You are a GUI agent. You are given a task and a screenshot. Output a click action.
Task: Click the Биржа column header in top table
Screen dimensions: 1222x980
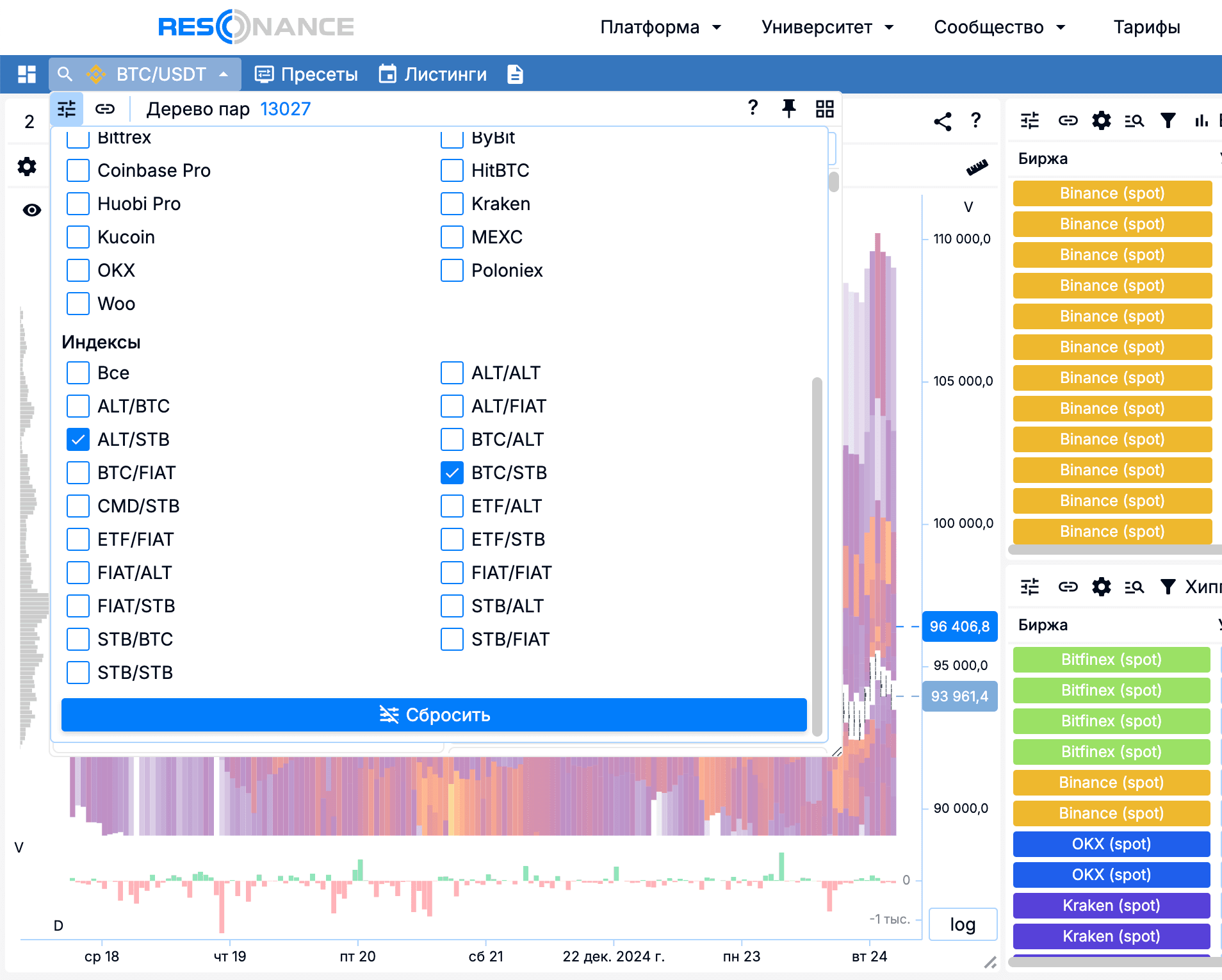point(1043,159)
